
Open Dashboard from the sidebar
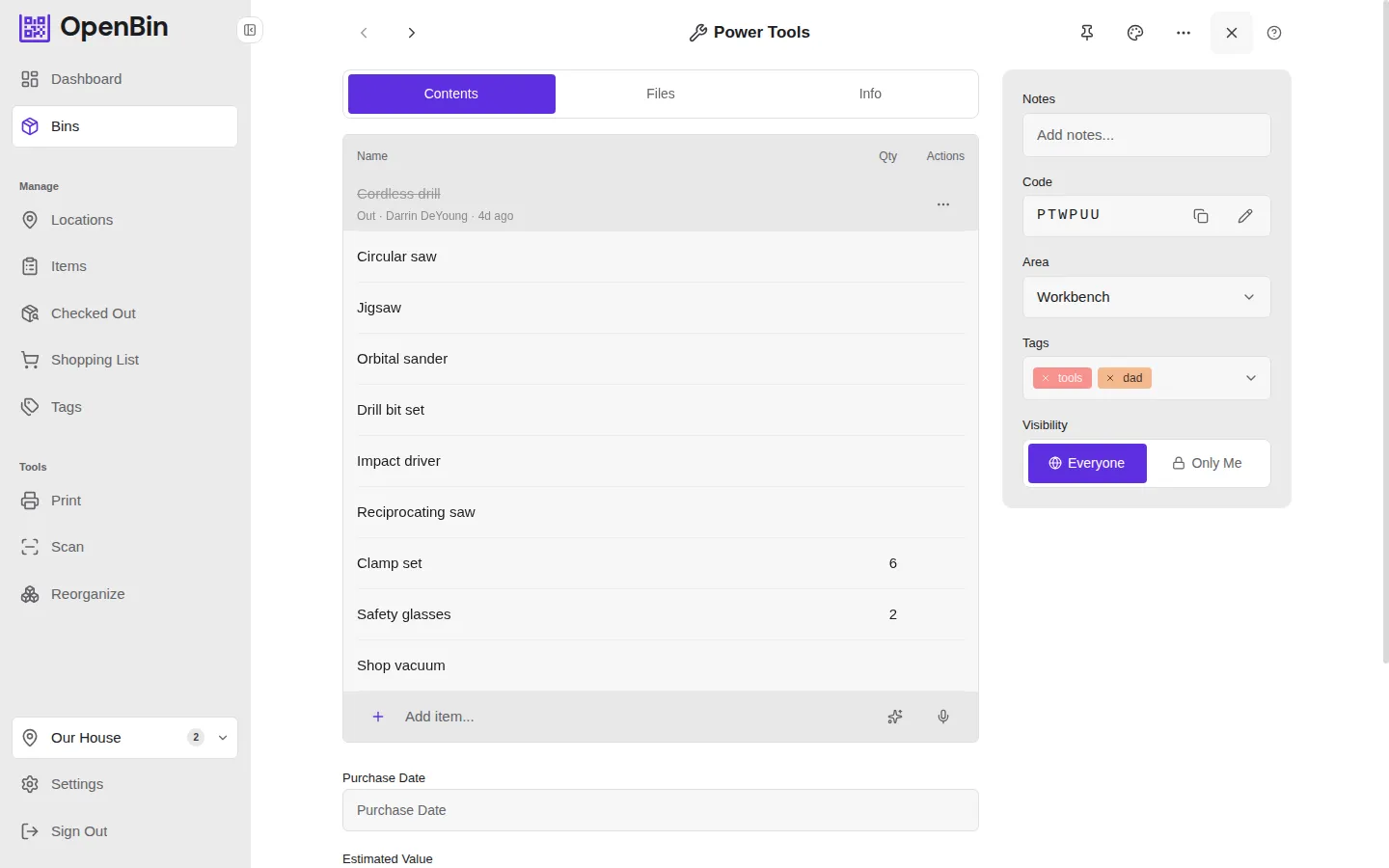coord(124,79)
